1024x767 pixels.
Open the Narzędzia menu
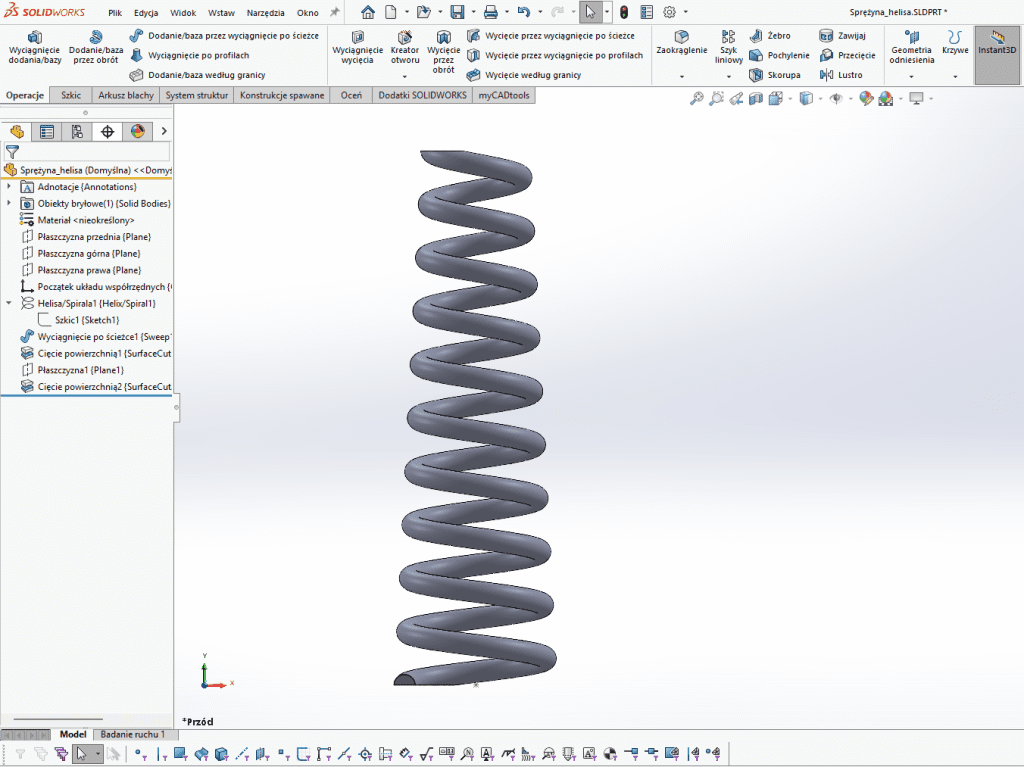pos(263,13)
